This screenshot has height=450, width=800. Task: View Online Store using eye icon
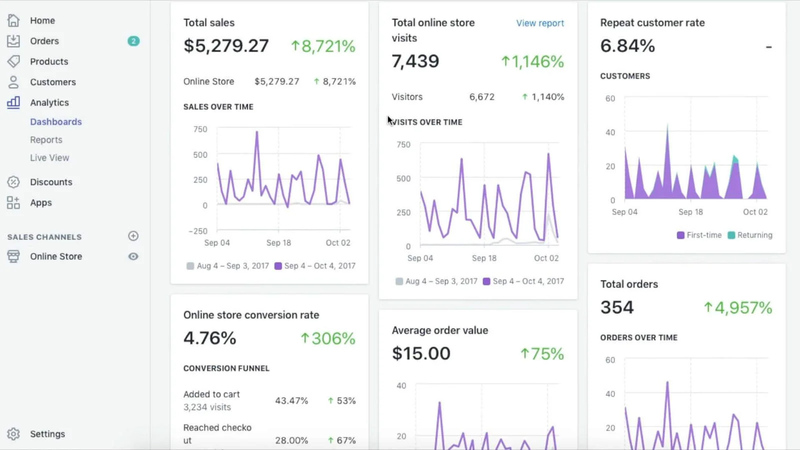pos(133,257)
